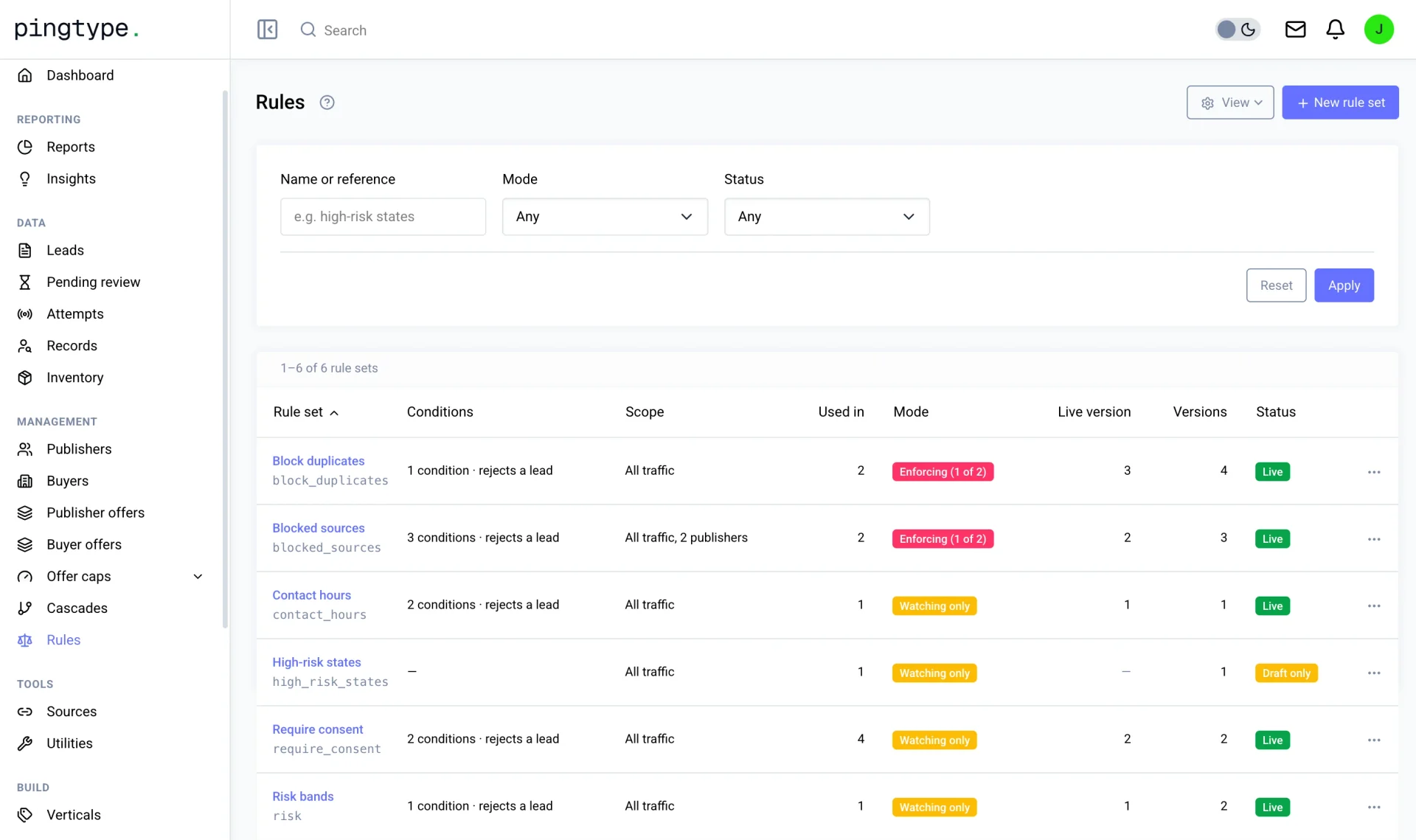Viewport: 1416px width, 840px height.
Task: Open the Status filter dropdown
Action: coord(827,216)
